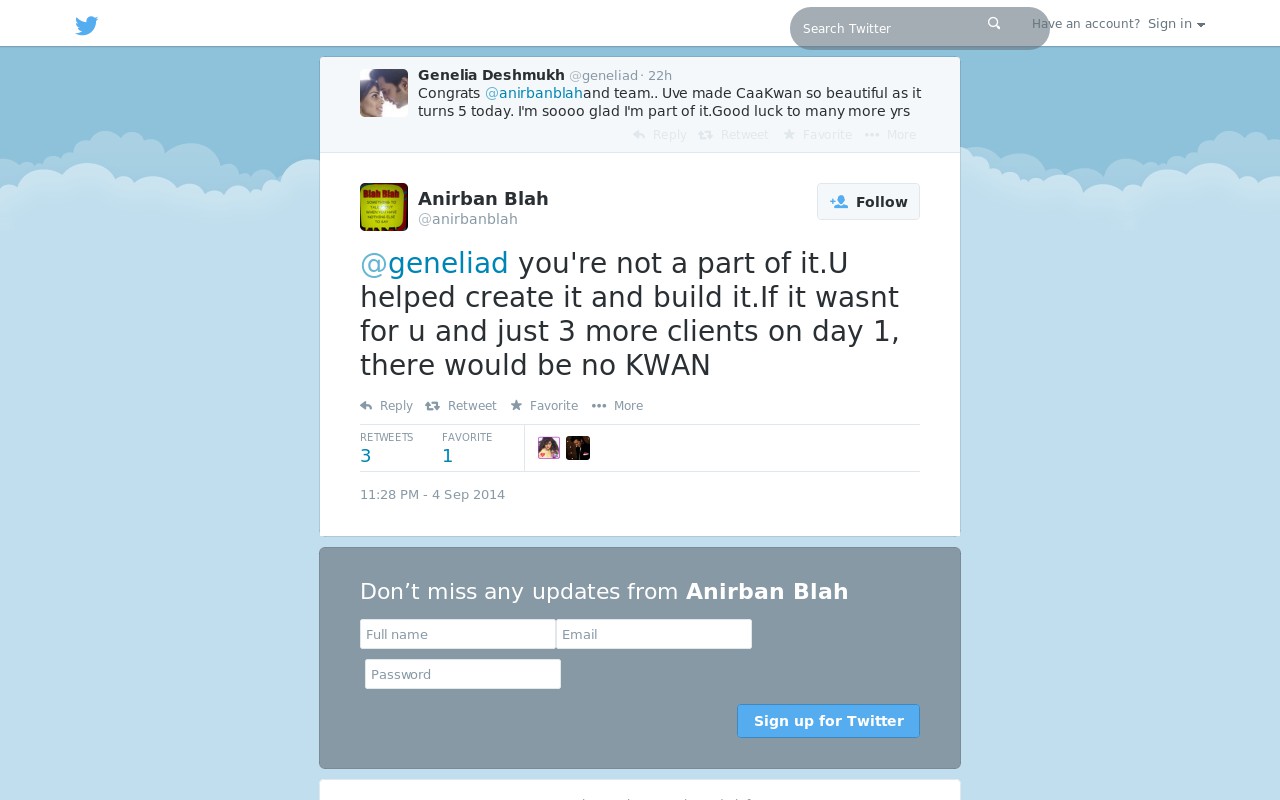Follow Anirban Blah

(868, 202)
